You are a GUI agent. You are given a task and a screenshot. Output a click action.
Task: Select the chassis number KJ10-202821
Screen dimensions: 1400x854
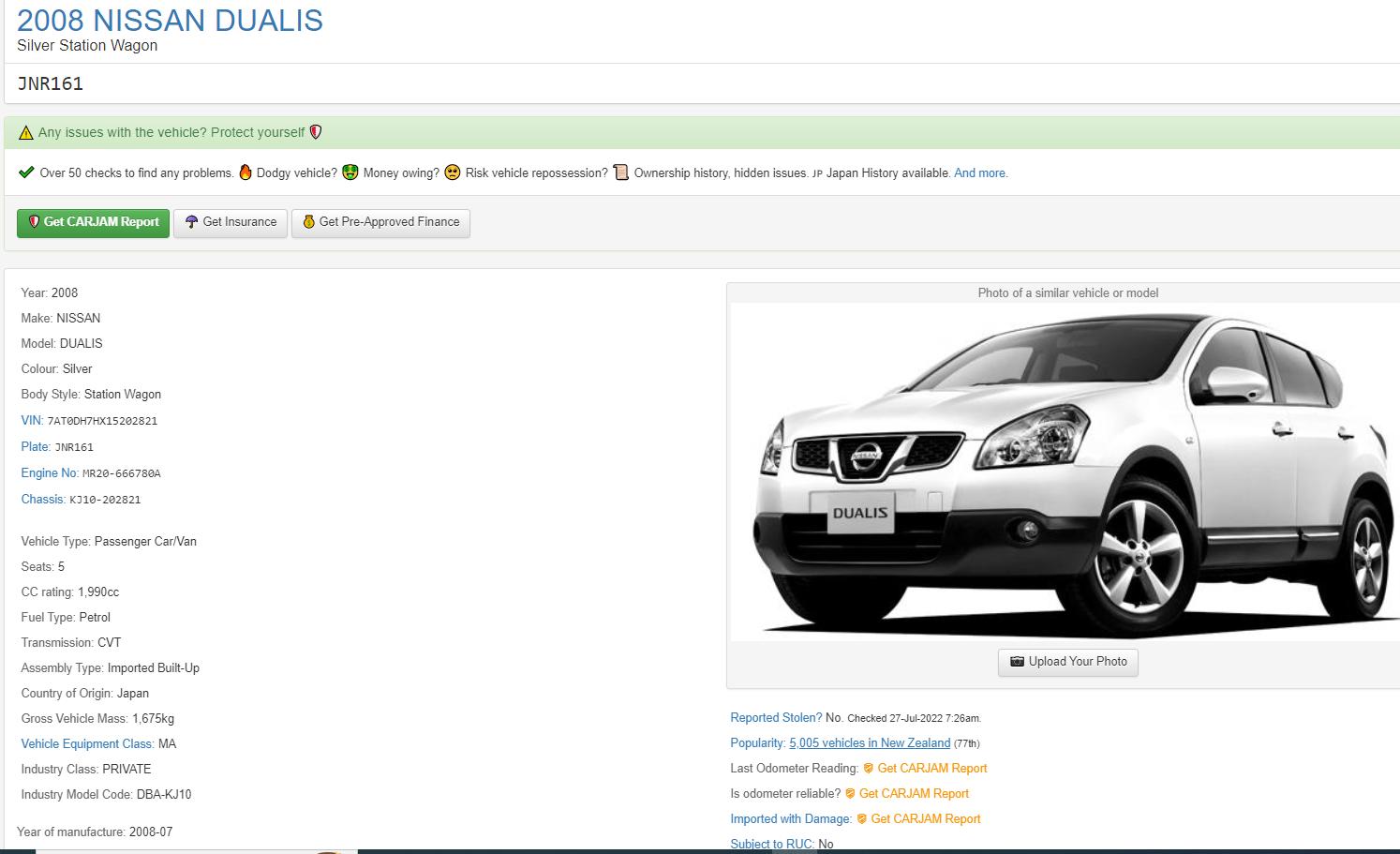(105, 501)
